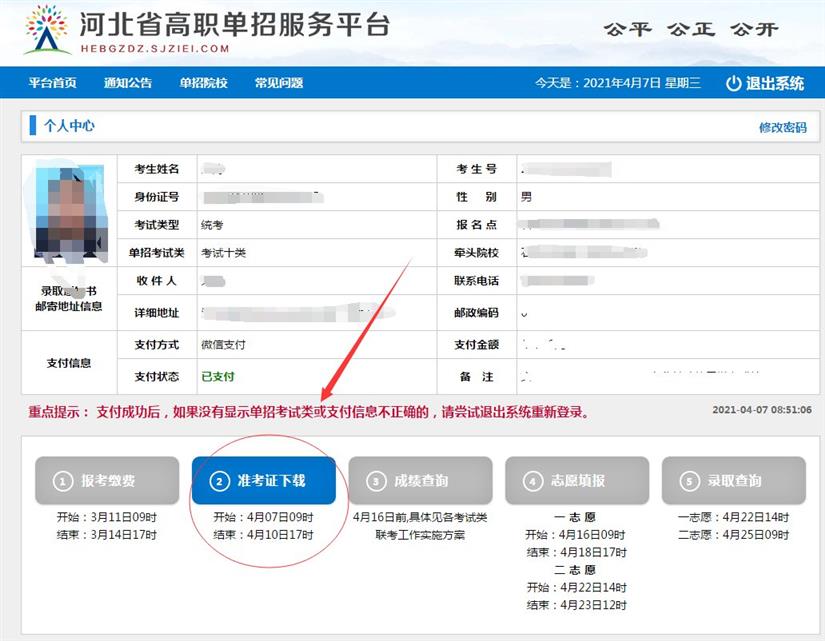The width and height of the screenshot is (825, 641).
Task: Click the 报考缴费 step button
Action: [107, 480]
